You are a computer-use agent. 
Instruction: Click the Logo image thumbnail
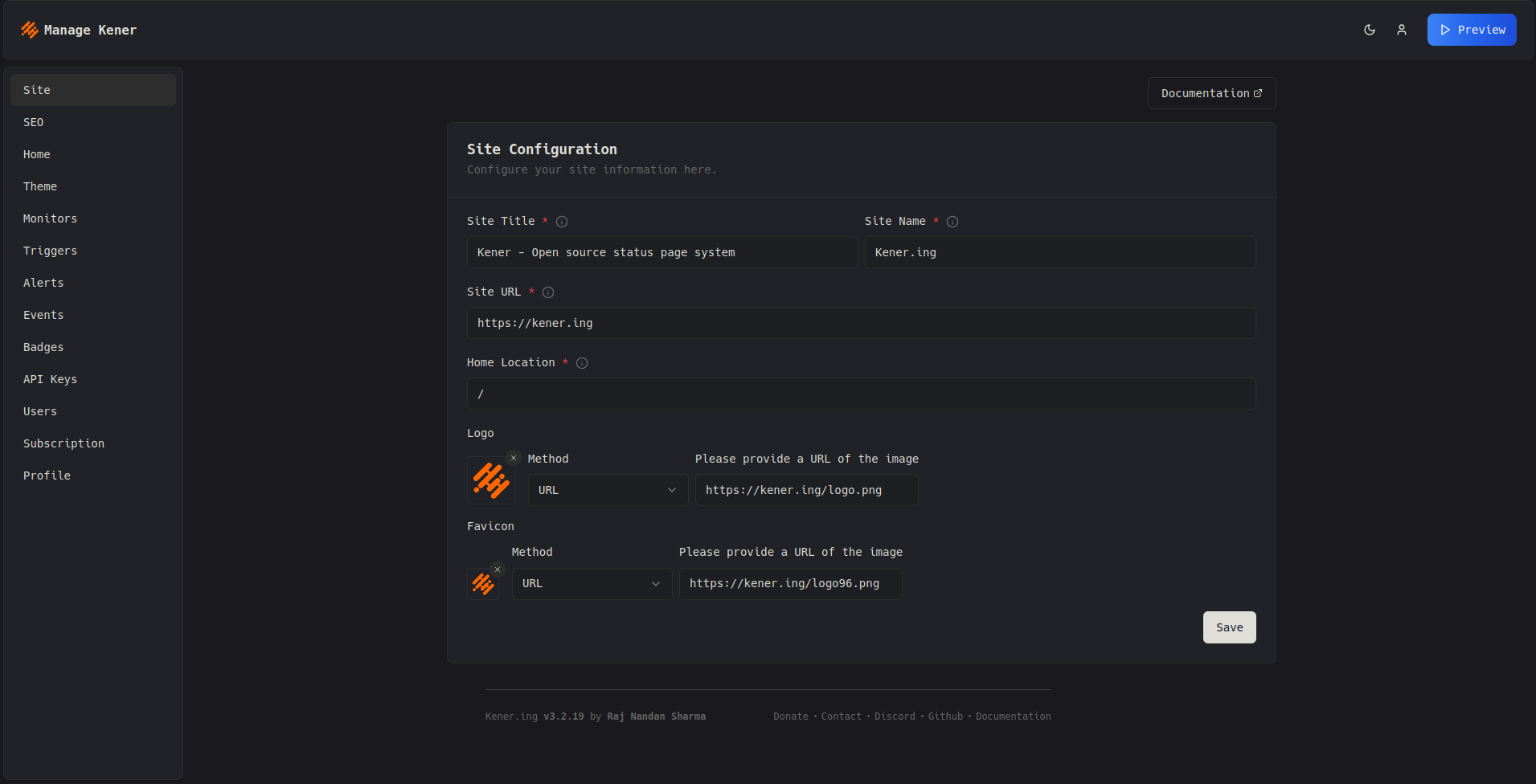coord(490,481)
